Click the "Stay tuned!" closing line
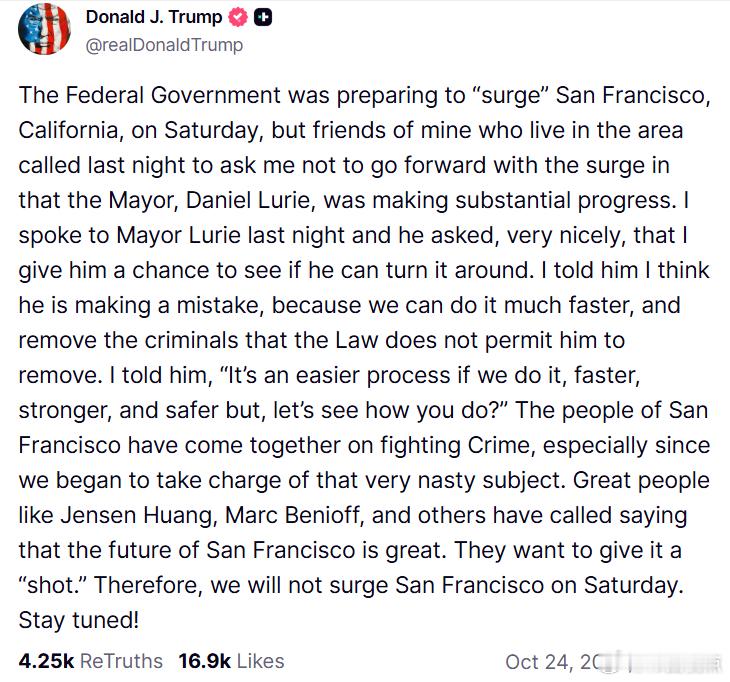 coord(79,620)
